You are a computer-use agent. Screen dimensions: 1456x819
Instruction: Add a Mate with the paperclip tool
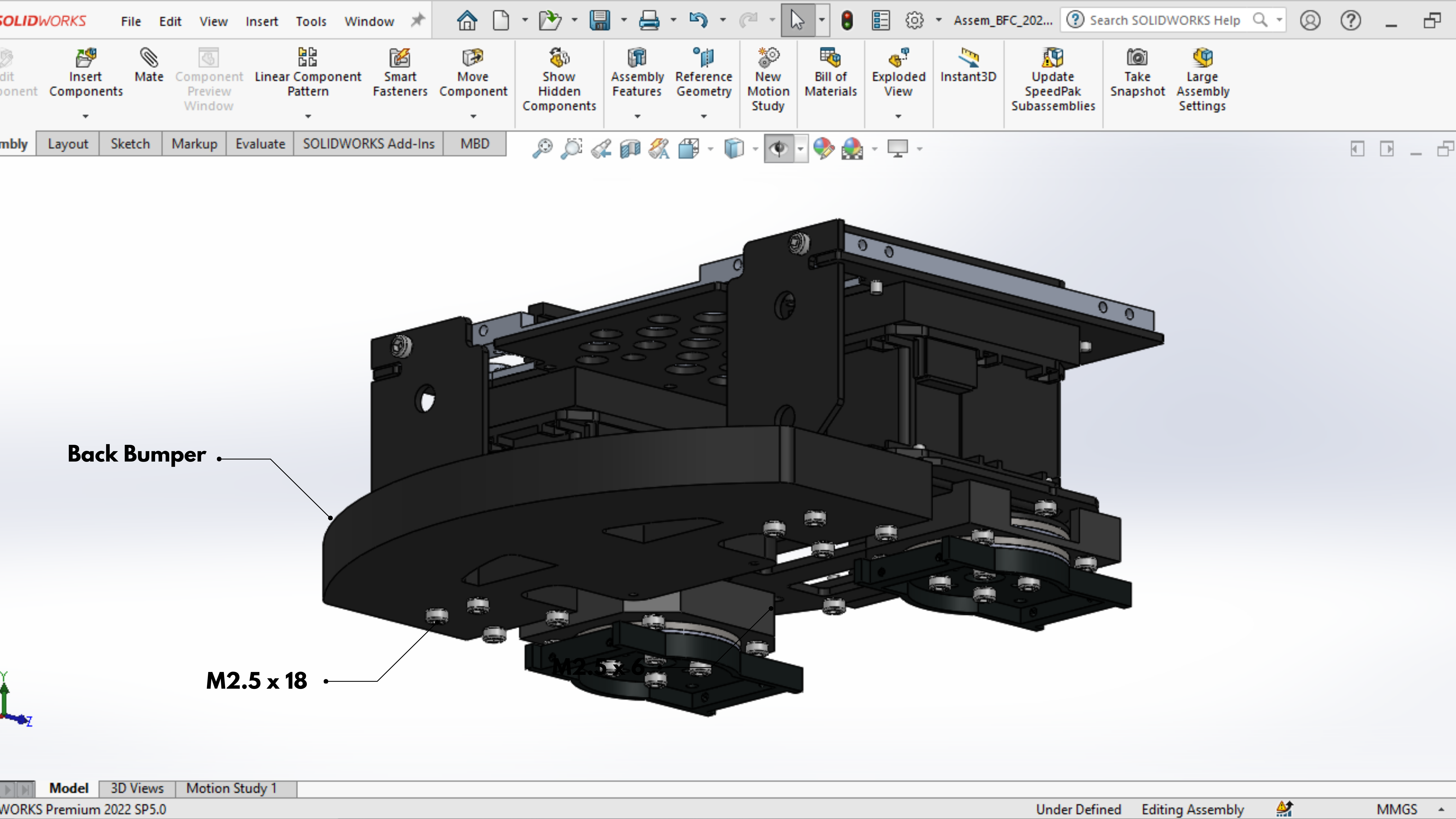(x=149, y=66)
